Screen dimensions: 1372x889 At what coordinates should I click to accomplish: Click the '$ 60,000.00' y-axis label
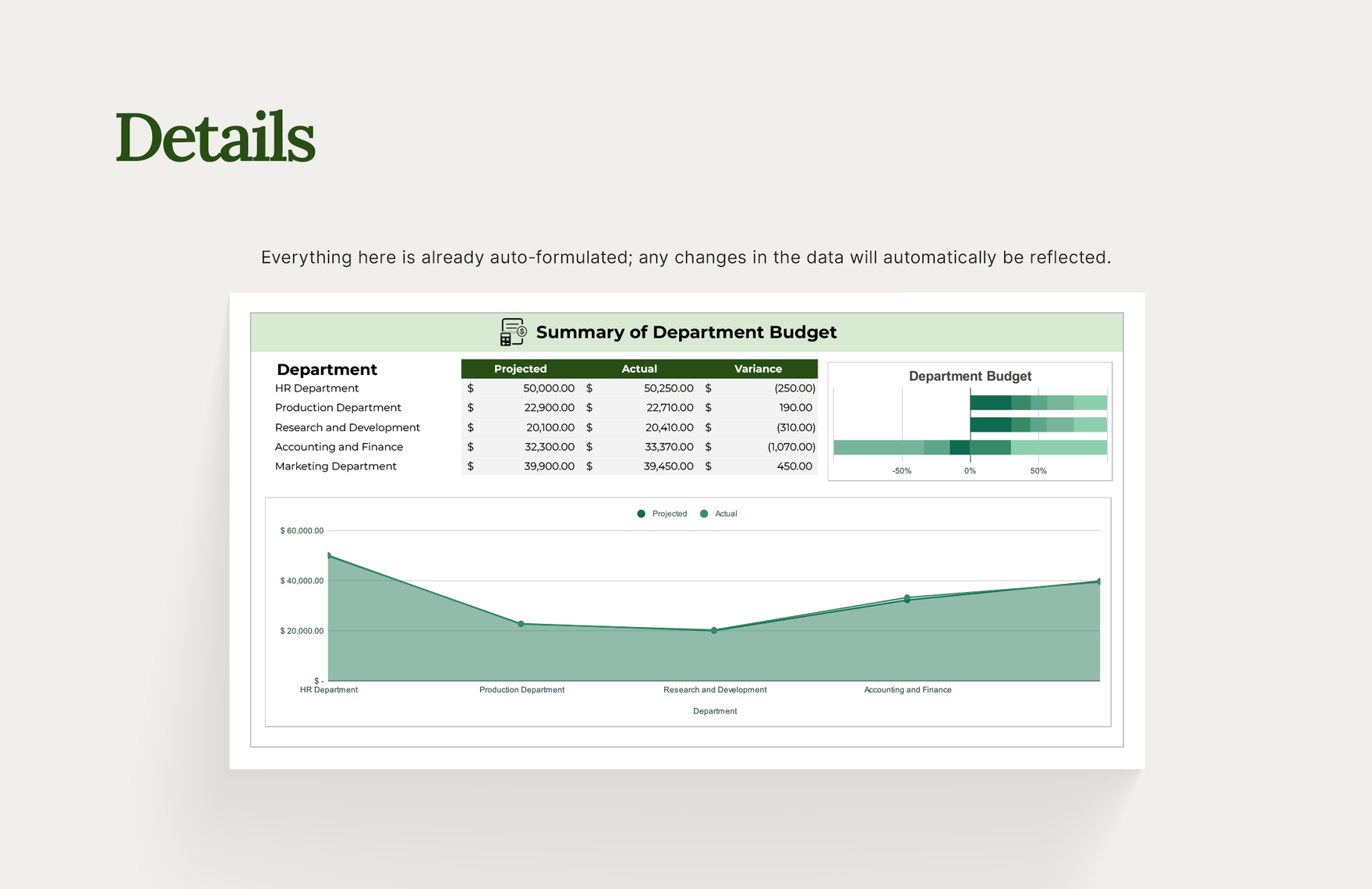302,531
